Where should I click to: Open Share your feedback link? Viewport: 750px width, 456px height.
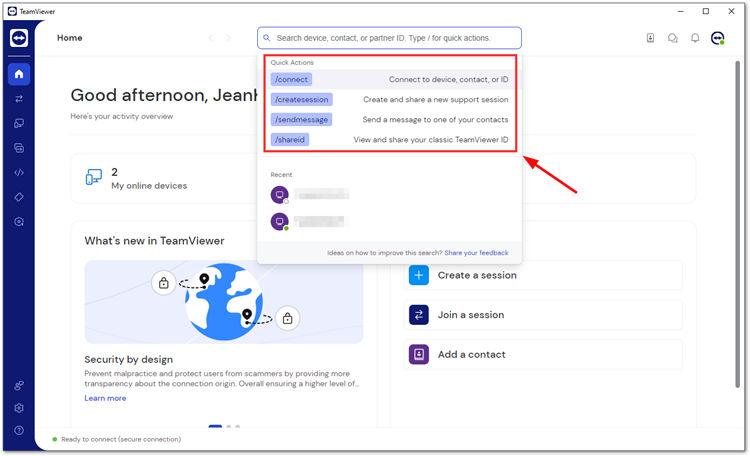(476, 253)
